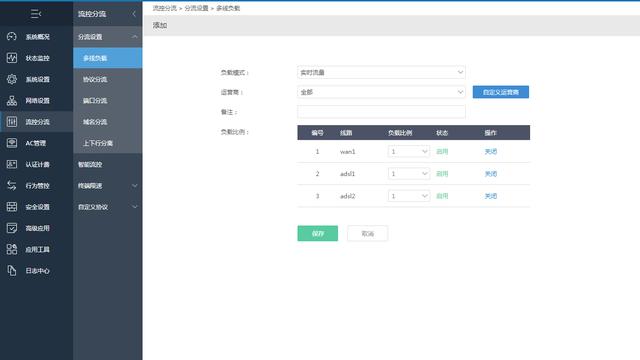Open the 负载模式 dropdown showing 实时流量
Viewport: 640px width, 360px height.
[x=381, y=72]
